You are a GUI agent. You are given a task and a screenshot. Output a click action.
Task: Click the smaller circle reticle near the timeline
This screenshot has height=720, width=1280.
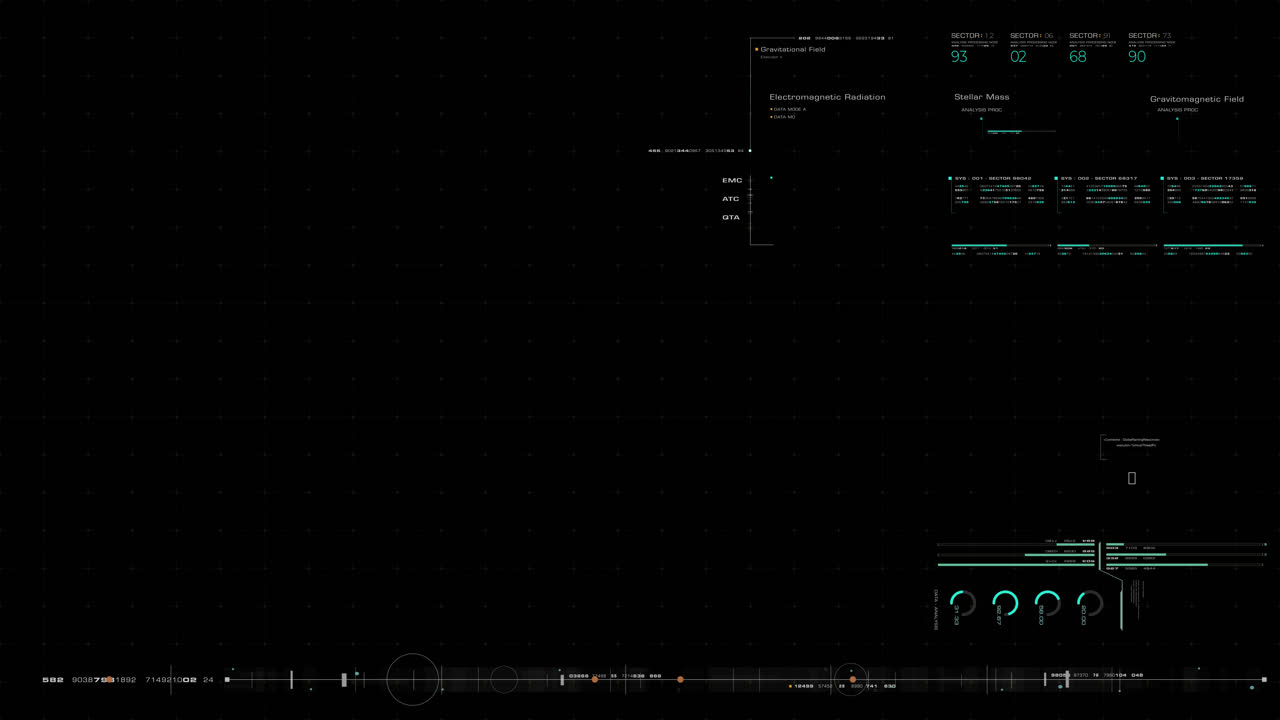503,679
